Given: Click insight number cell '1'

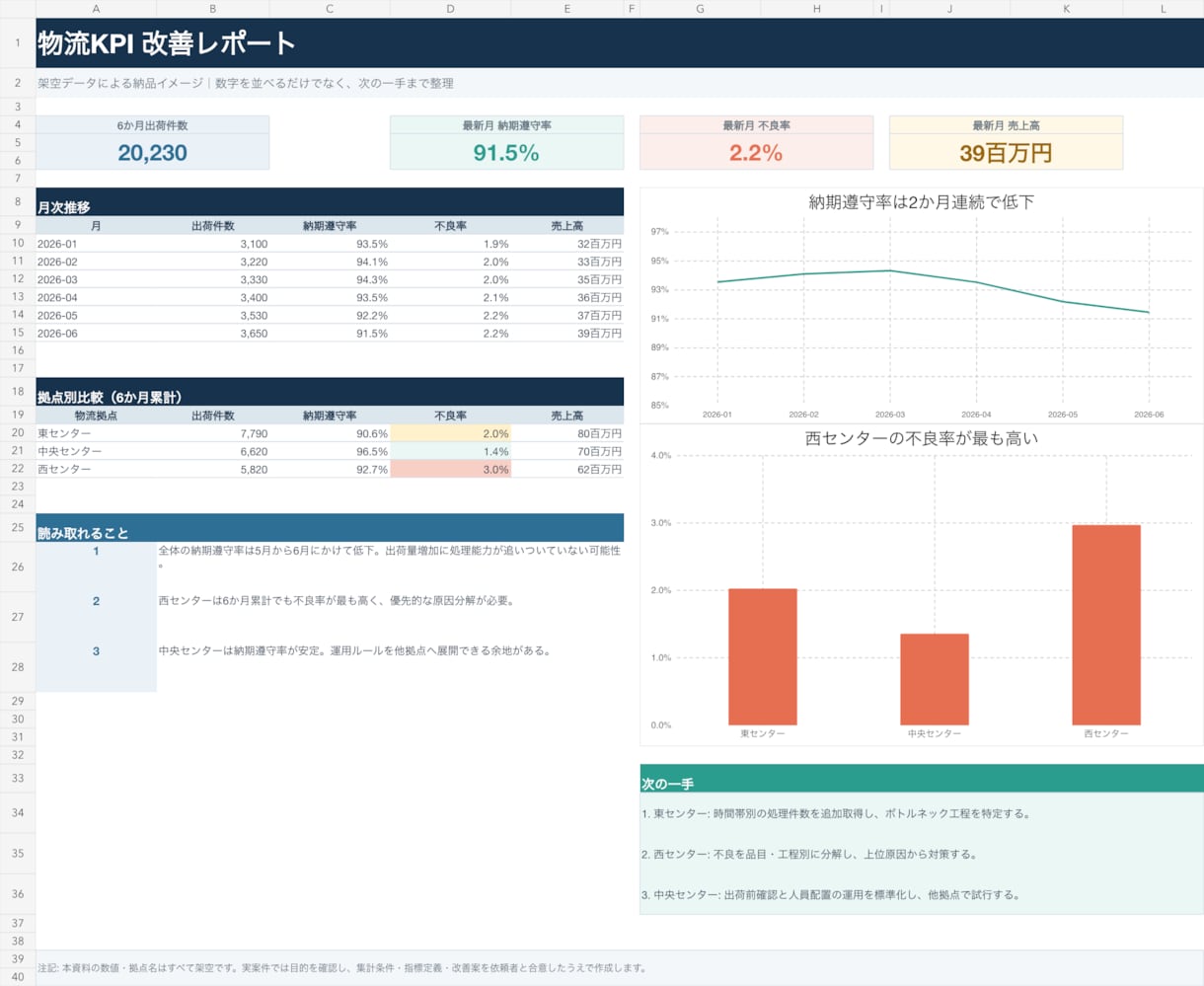Looking at the screenshot, I should (x=96, y=567).
